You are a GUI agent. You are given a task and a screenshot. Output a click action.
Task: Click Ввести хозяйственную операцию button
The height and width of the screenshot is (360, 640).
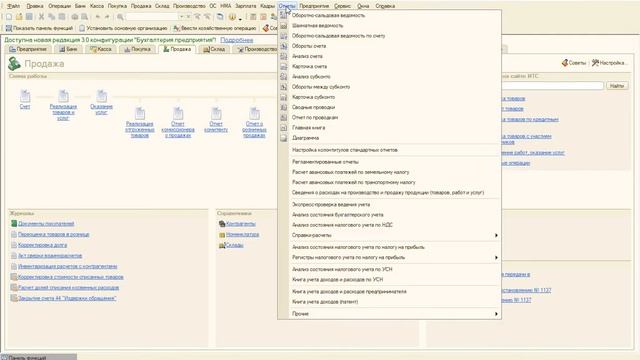click(x=215, y=28)
